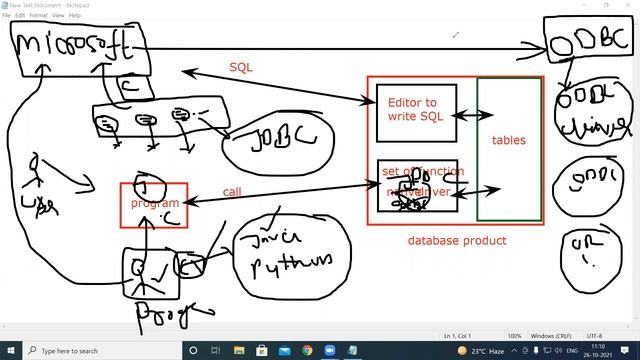This screenshot has width=640, height=360.
Task: Open Mail app from taskbar
Action: (284, 351)
